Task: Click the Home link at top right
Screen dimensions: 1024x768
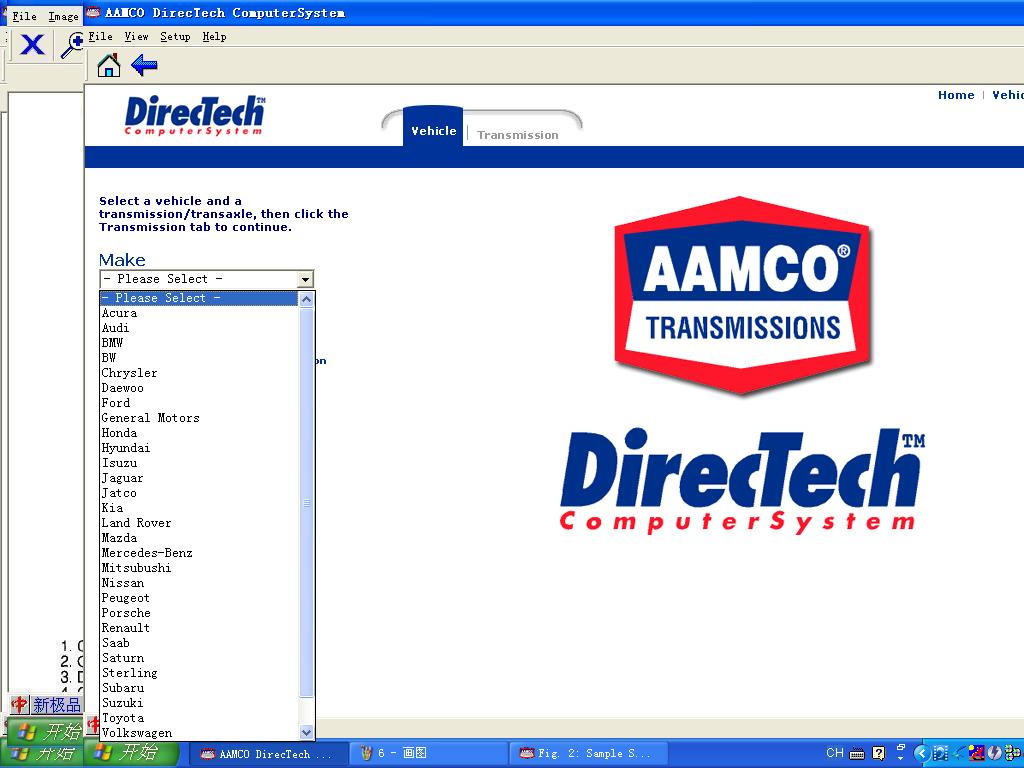Action: pyautogui.click(x=955, y=95)
